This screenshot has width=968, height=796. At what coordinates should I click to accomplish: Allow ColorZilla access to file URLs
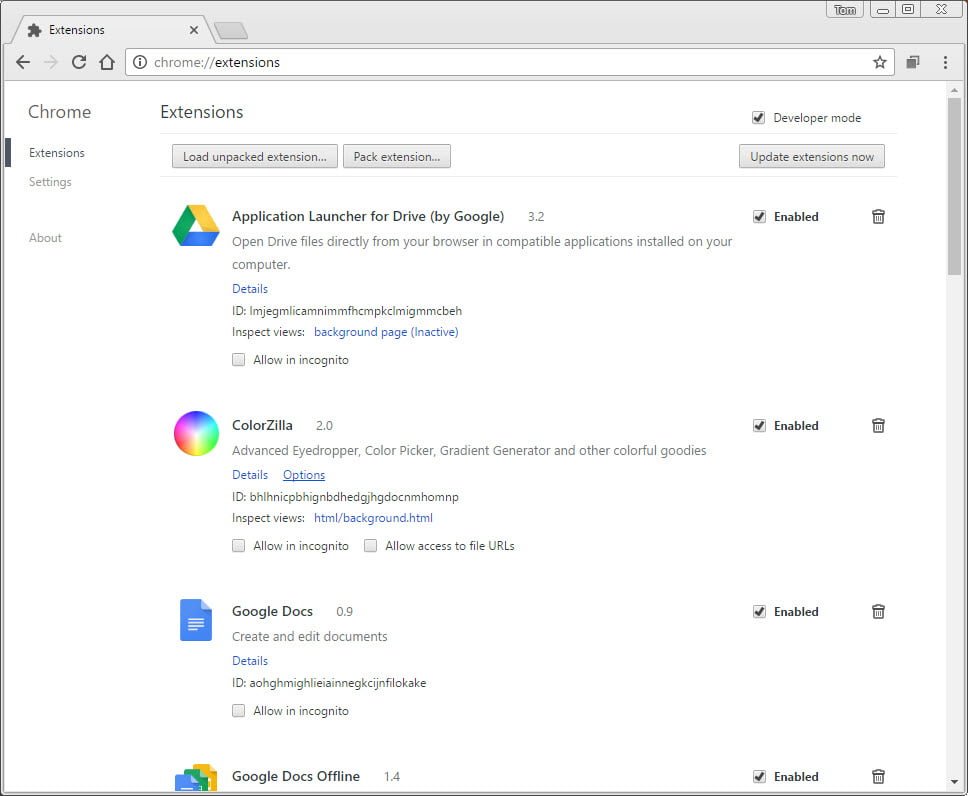coord(370,545)
